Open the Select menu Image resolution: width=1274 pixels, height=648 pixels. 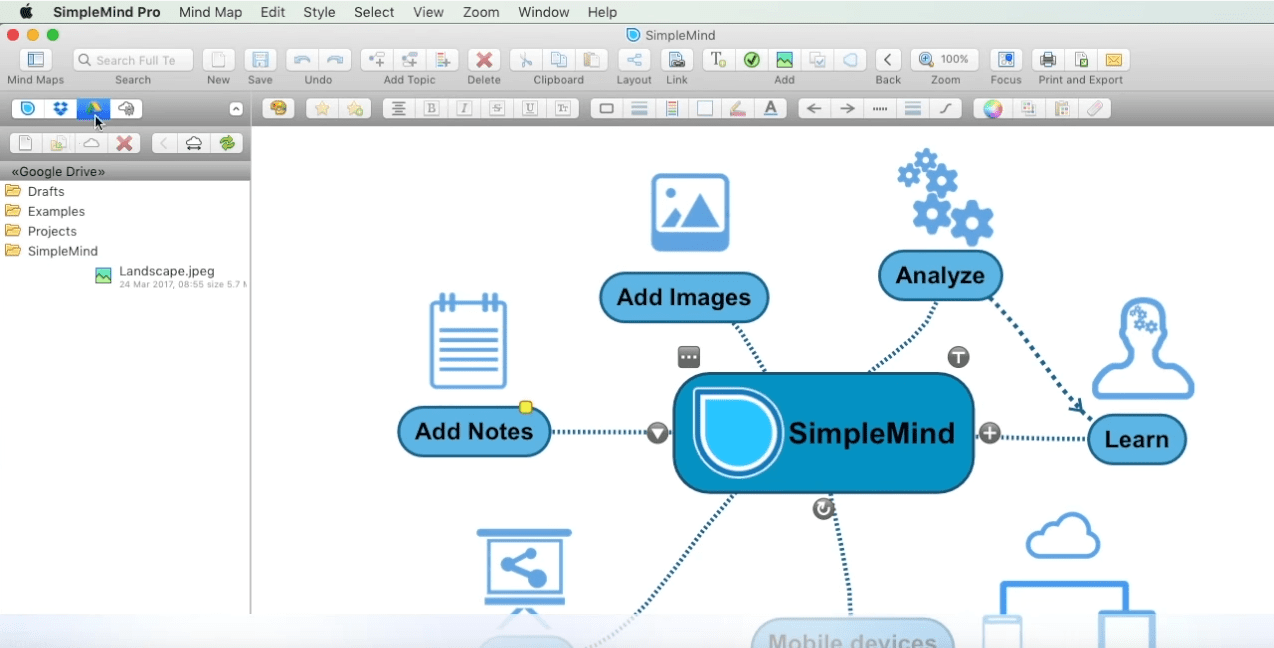tap(374, 12)
